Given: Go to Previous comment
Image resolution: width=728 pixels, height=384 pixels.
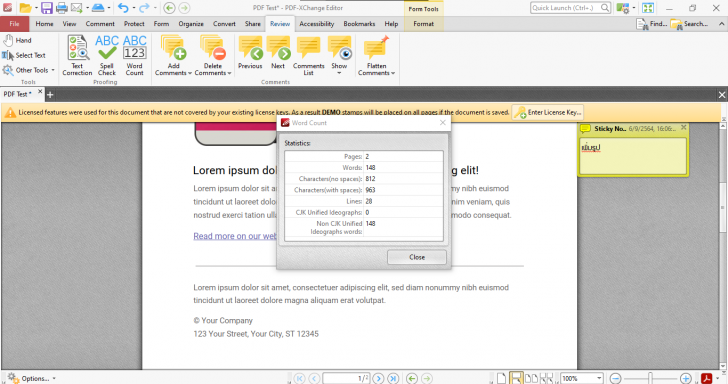Looking at the screenshot, I should [x=250, y=52].
